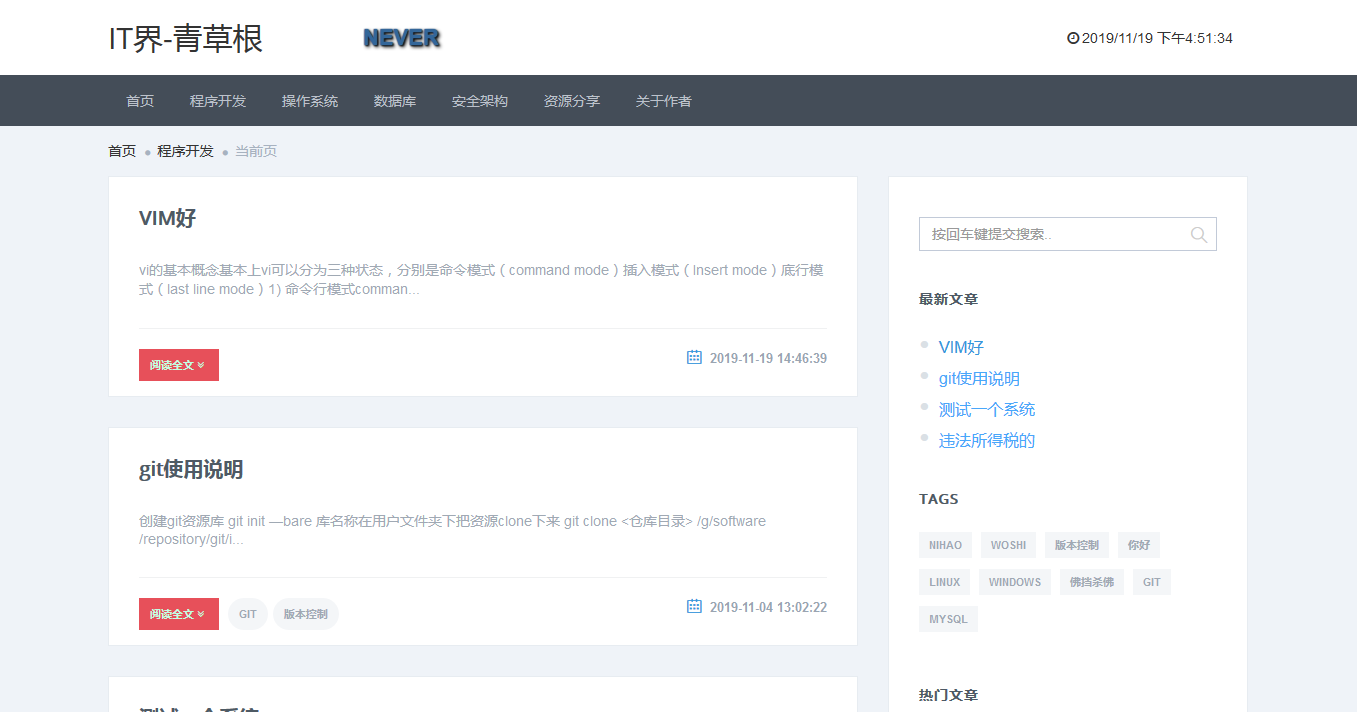Image resolution: width=1357 pixels, height=712 pixels.
Task: Select the WOSHI tag in TAGS
Action: [1008, 545]
